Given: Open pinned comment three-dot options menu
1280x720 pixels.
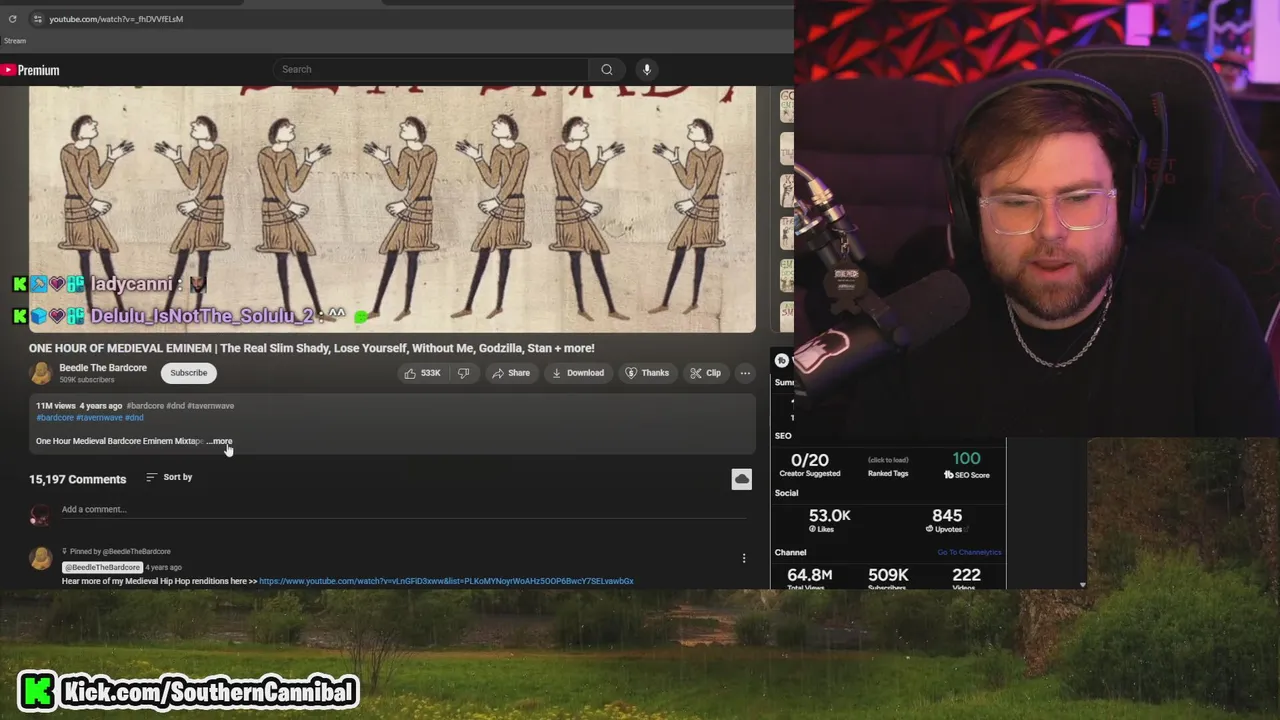Looking at the screenshot, I should 744,558.
